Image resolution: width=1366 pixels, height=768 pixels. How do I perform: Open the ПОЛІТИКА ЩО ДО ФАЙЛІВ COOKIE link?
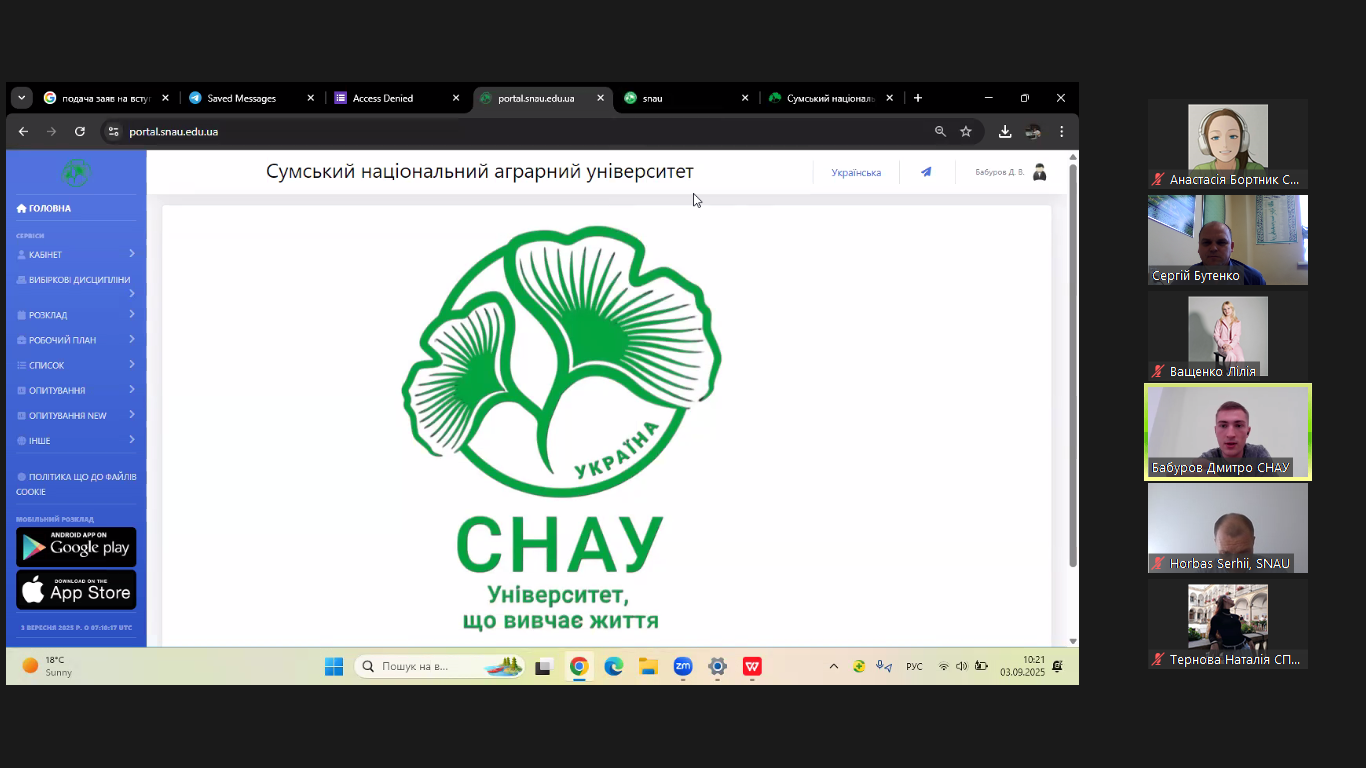(x=76, y=484)
